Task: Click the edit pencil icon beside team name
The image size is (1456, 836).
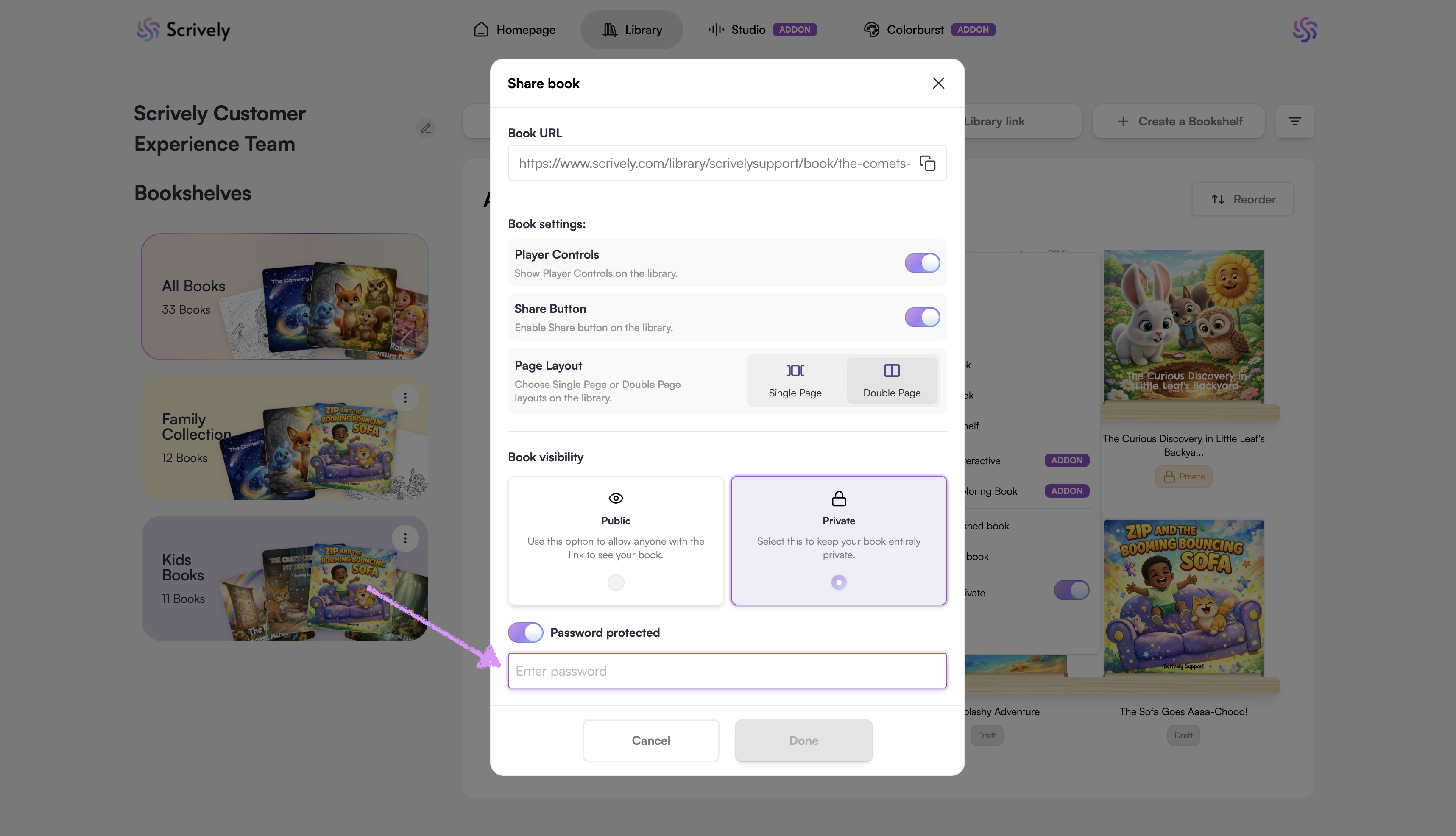Action: pos(425,128)
